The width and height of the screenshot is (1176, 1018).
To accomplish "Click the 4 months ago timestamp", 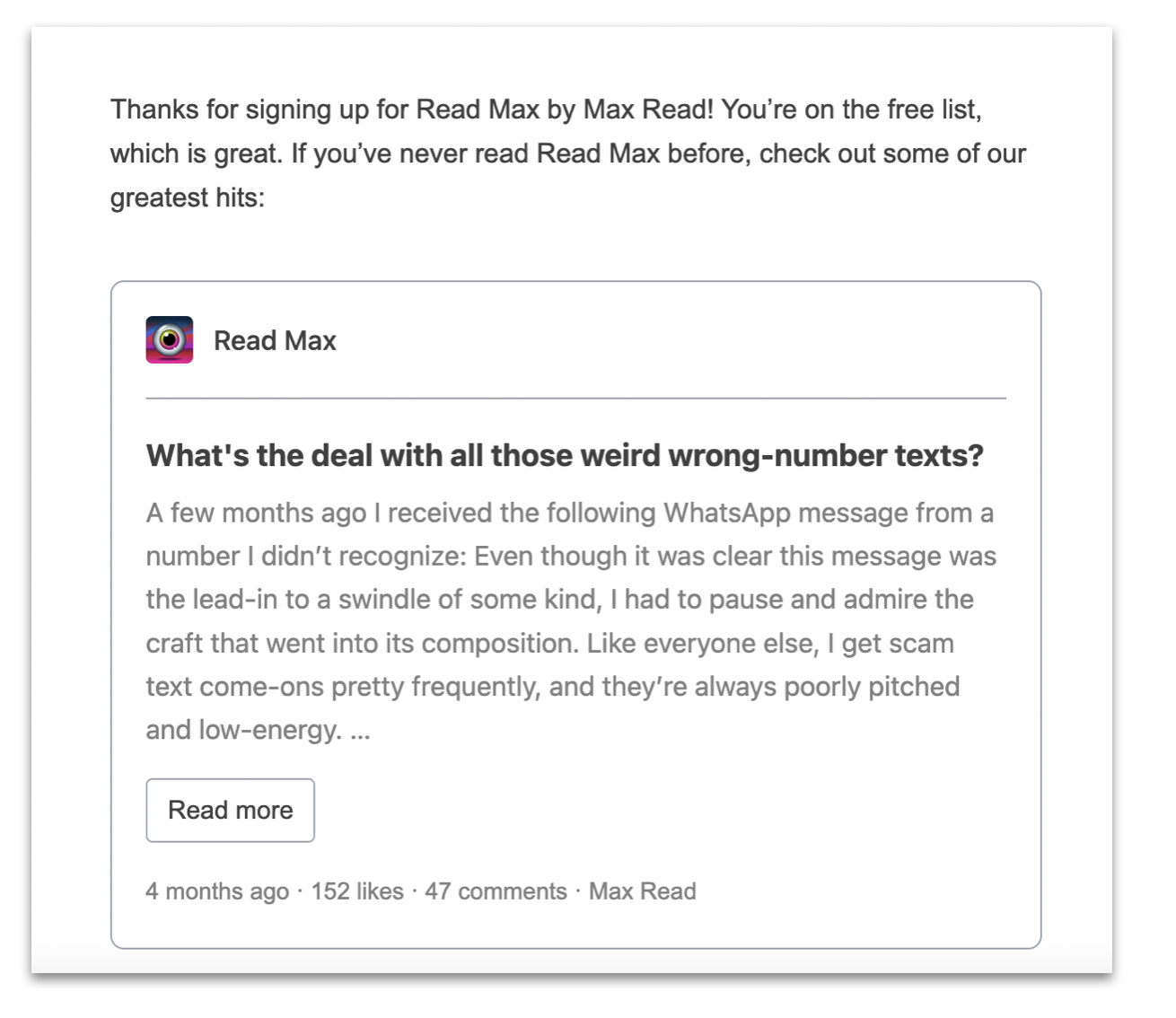I will [215, 891].
